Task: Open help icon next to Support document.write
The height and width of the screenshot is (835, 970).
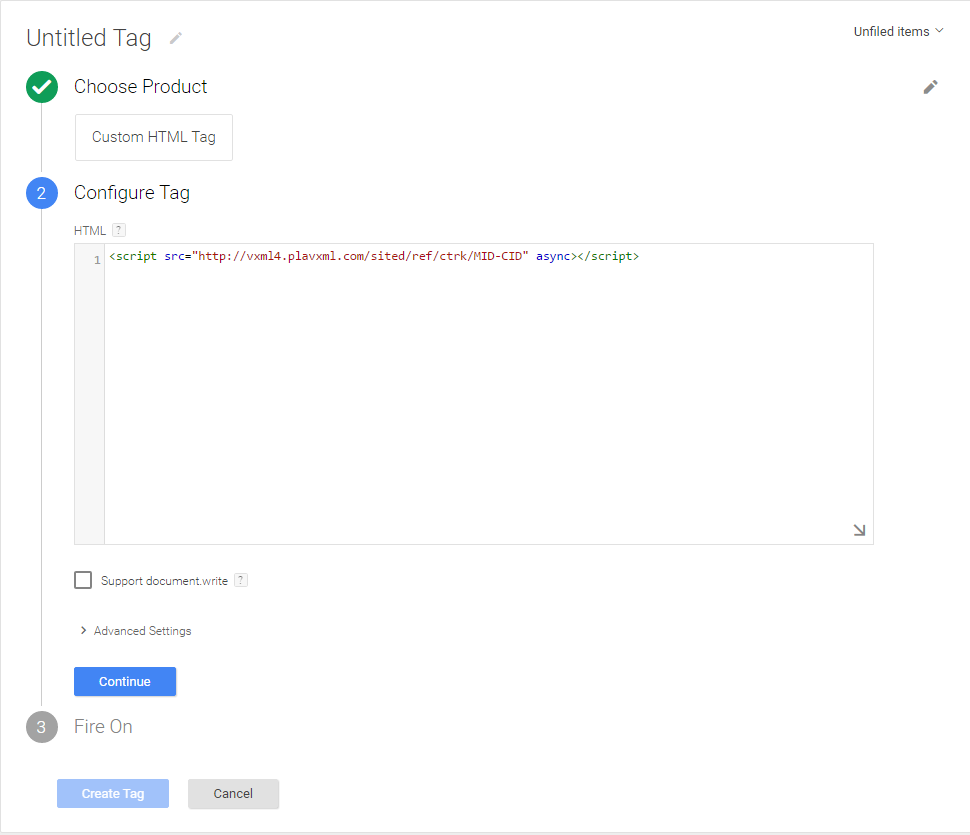Action: coord(241,580)
